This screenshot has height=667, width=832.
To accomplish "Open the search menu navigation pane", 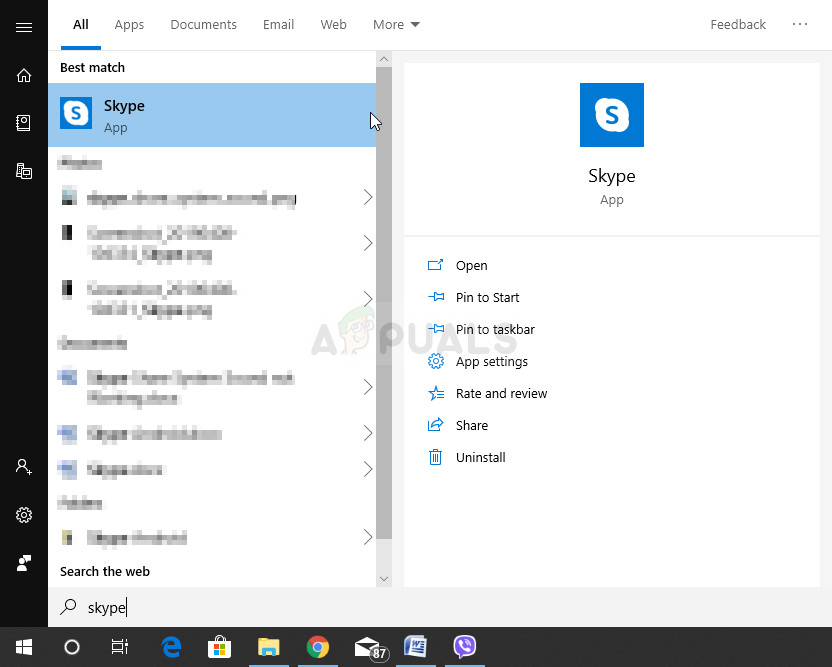I will pos(24,27).
